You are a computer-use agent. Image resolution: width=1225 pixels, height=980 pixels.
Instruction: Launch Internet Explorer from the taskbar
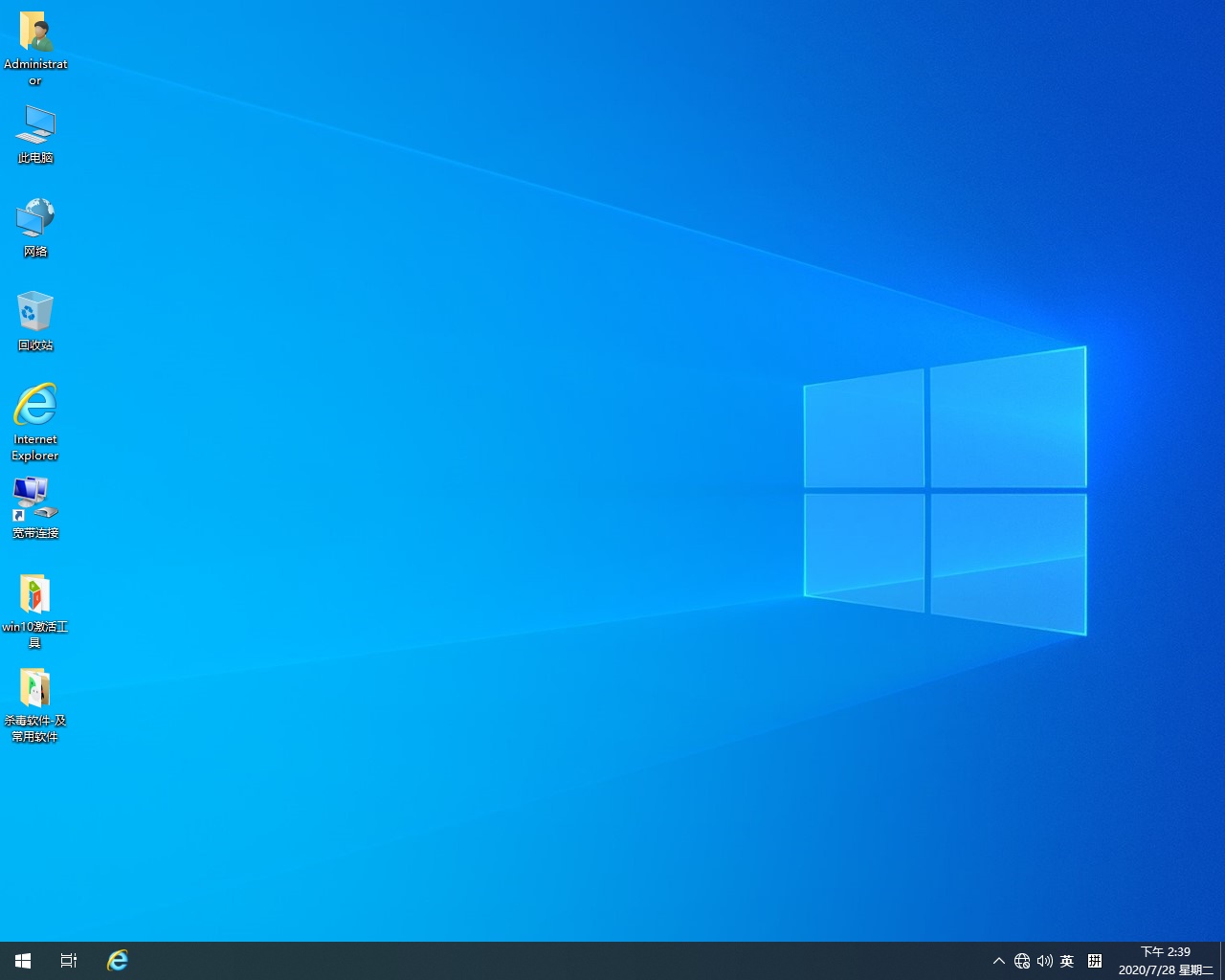(x=117, y=960)
